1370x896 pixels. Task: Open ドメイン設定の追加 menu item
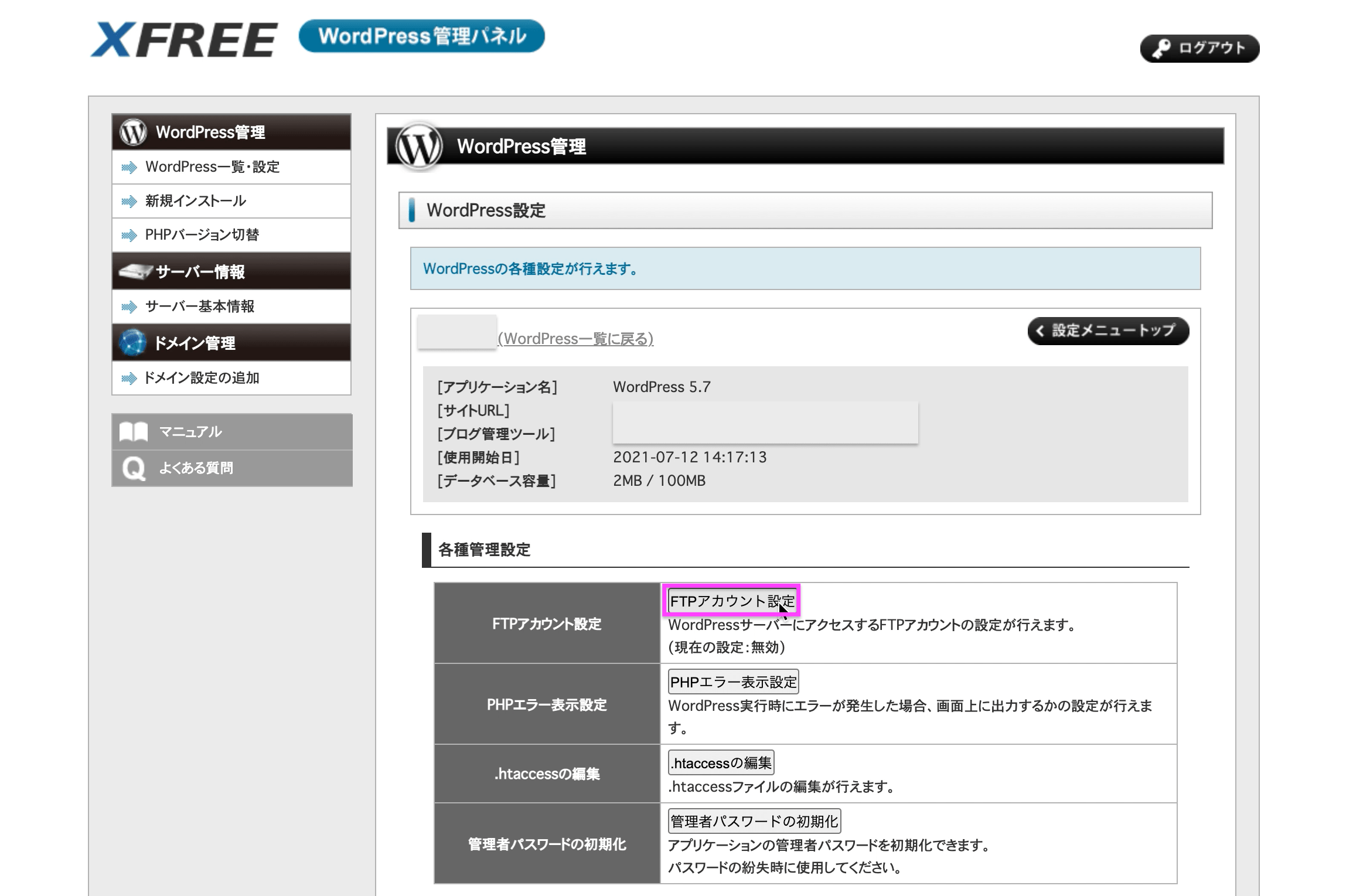click(x=202, y=378)
